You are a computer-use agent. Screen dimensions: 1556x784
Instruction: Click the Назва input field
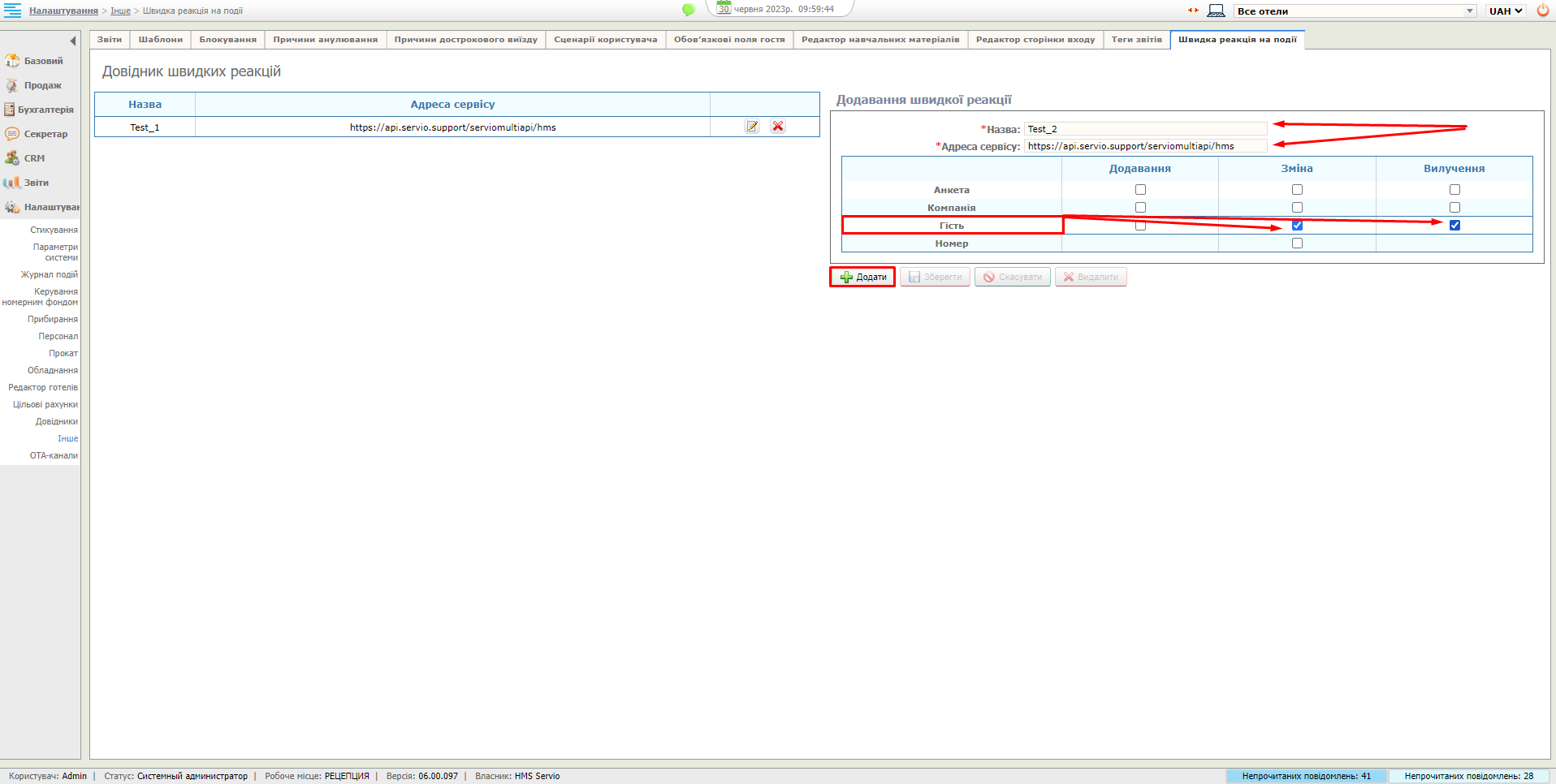(x=1145, y=129)
